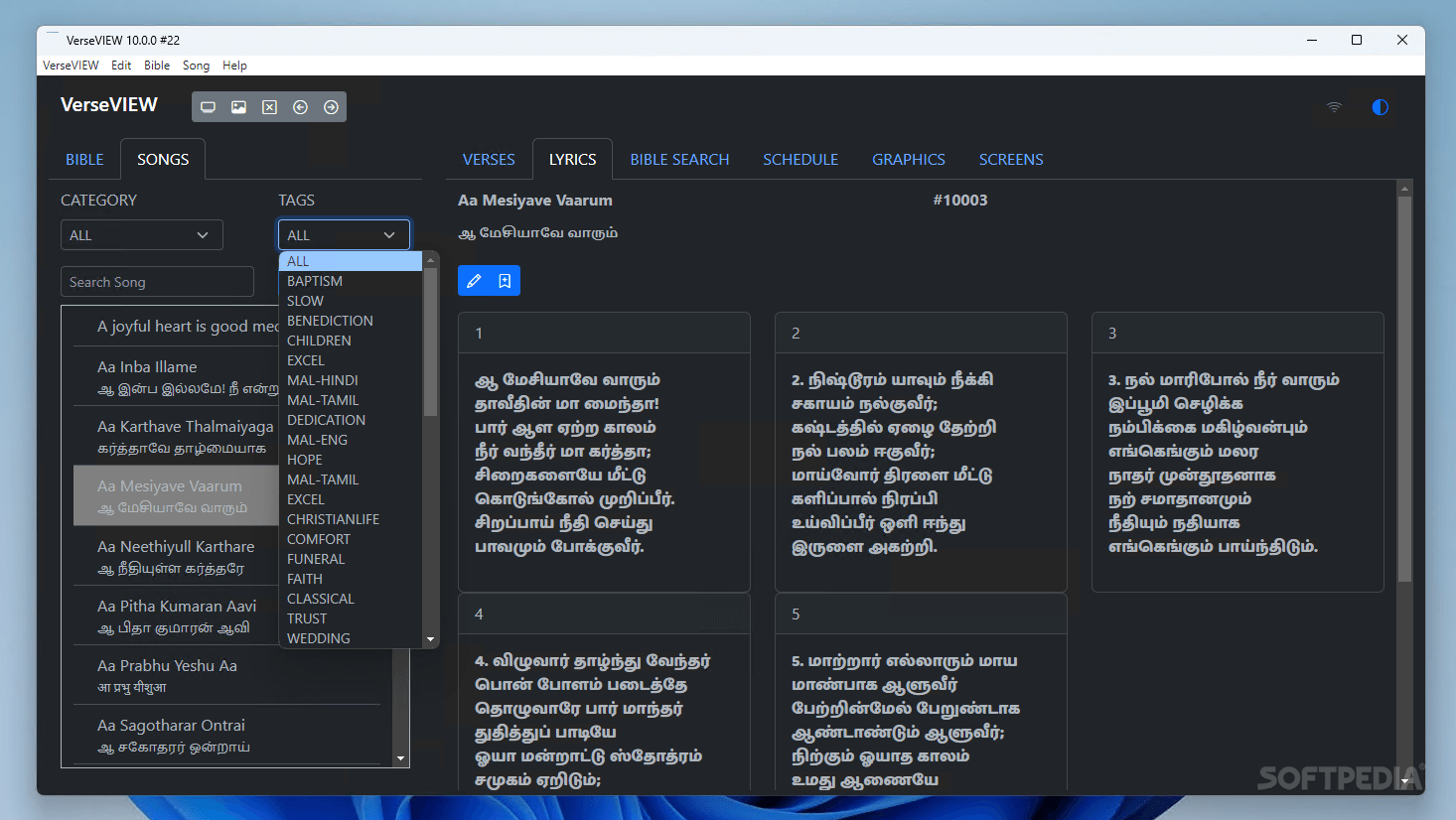1456x820 pixels.
Task: Click the song number #10003
Action: [960, 201]
